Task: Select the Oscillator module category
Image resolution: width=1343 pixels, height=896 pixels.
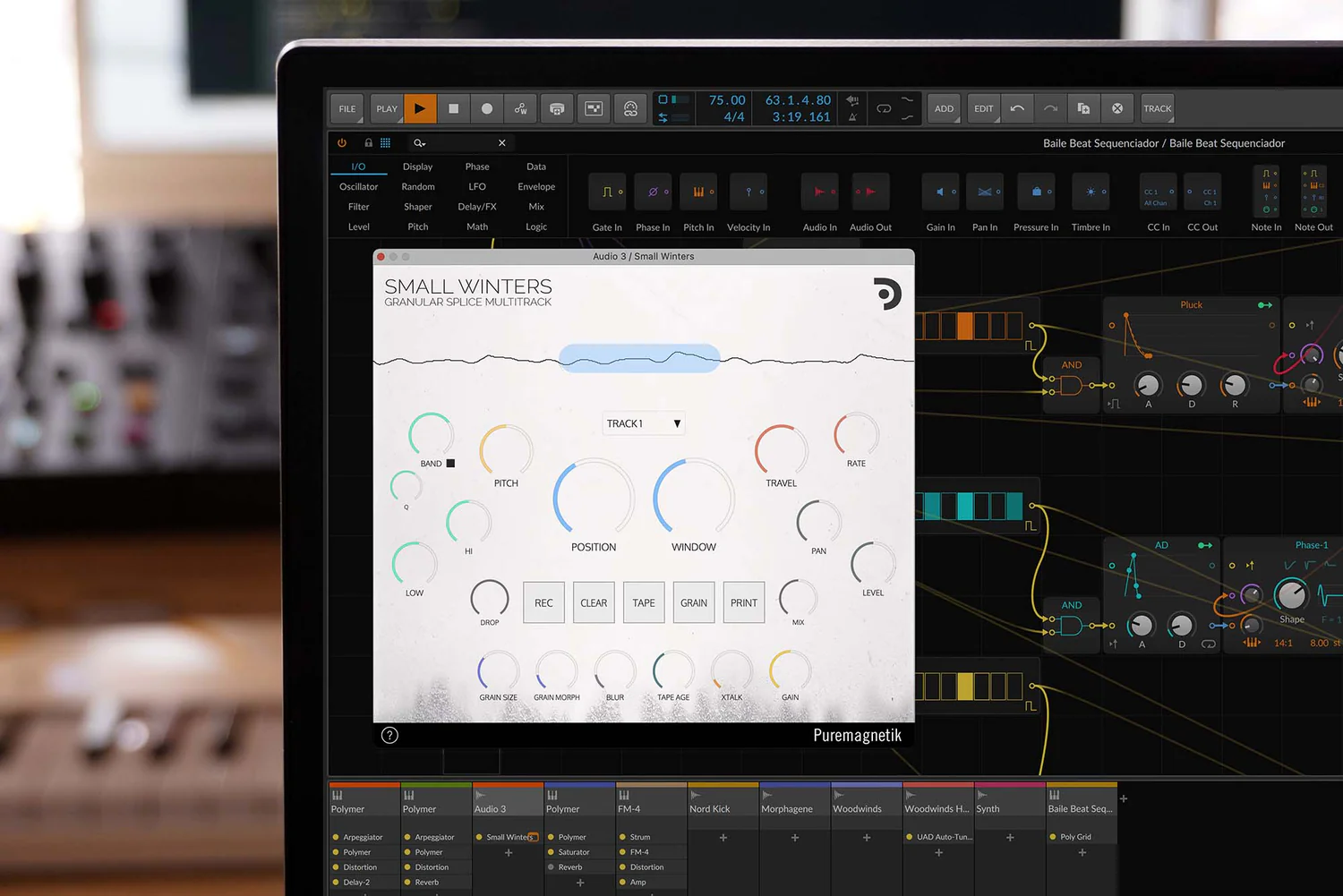Action: click(x=358, y=186)
